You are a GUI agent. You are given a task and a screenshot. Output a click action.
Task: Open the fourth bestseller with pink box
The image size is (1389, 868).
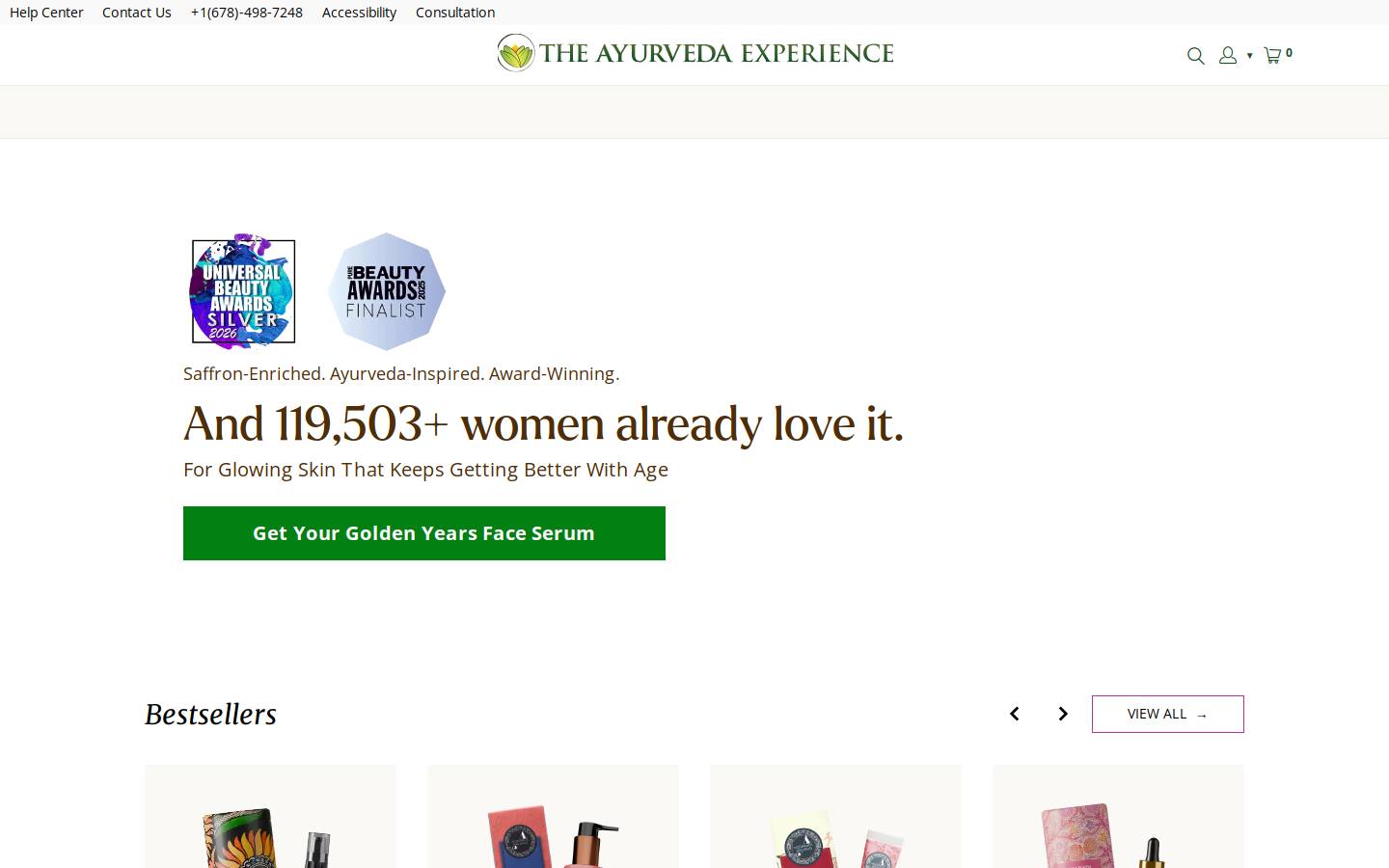pyautogui.click(x=1118, y=816)
